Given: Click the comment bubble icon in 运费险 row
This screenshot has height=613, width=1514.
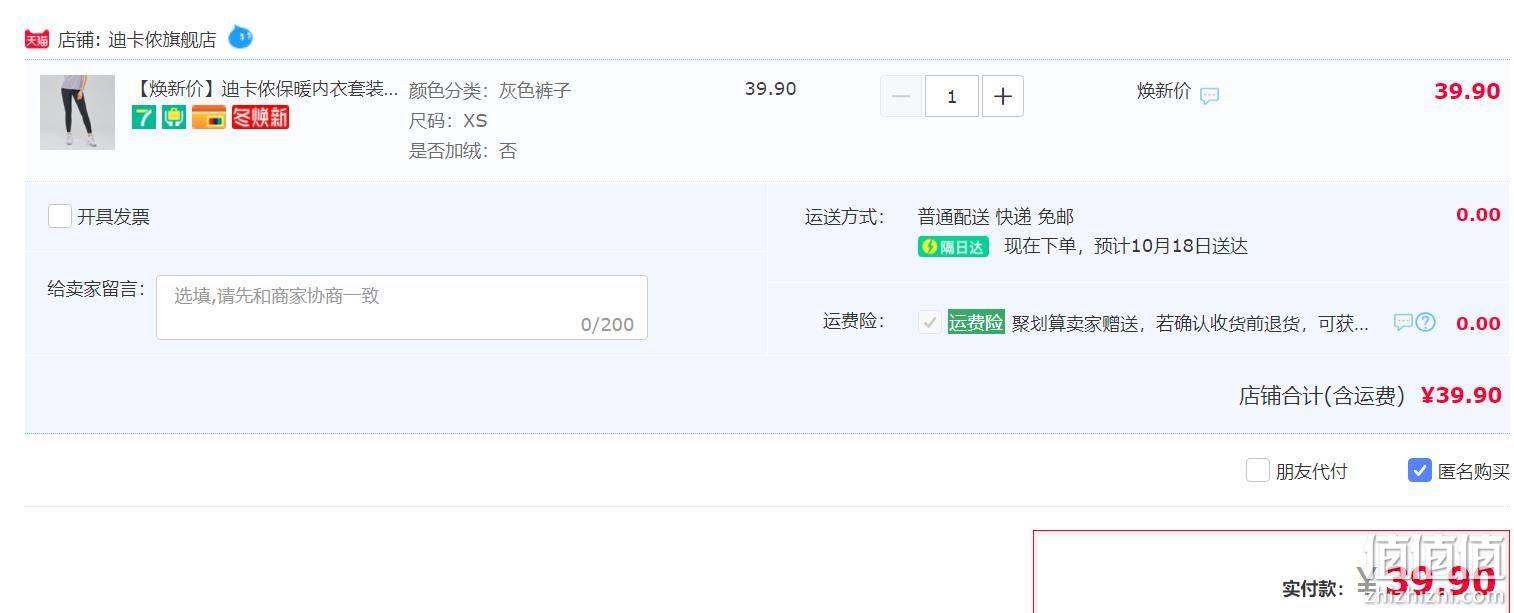Looking at the screenshot, I should (1403, 322).
